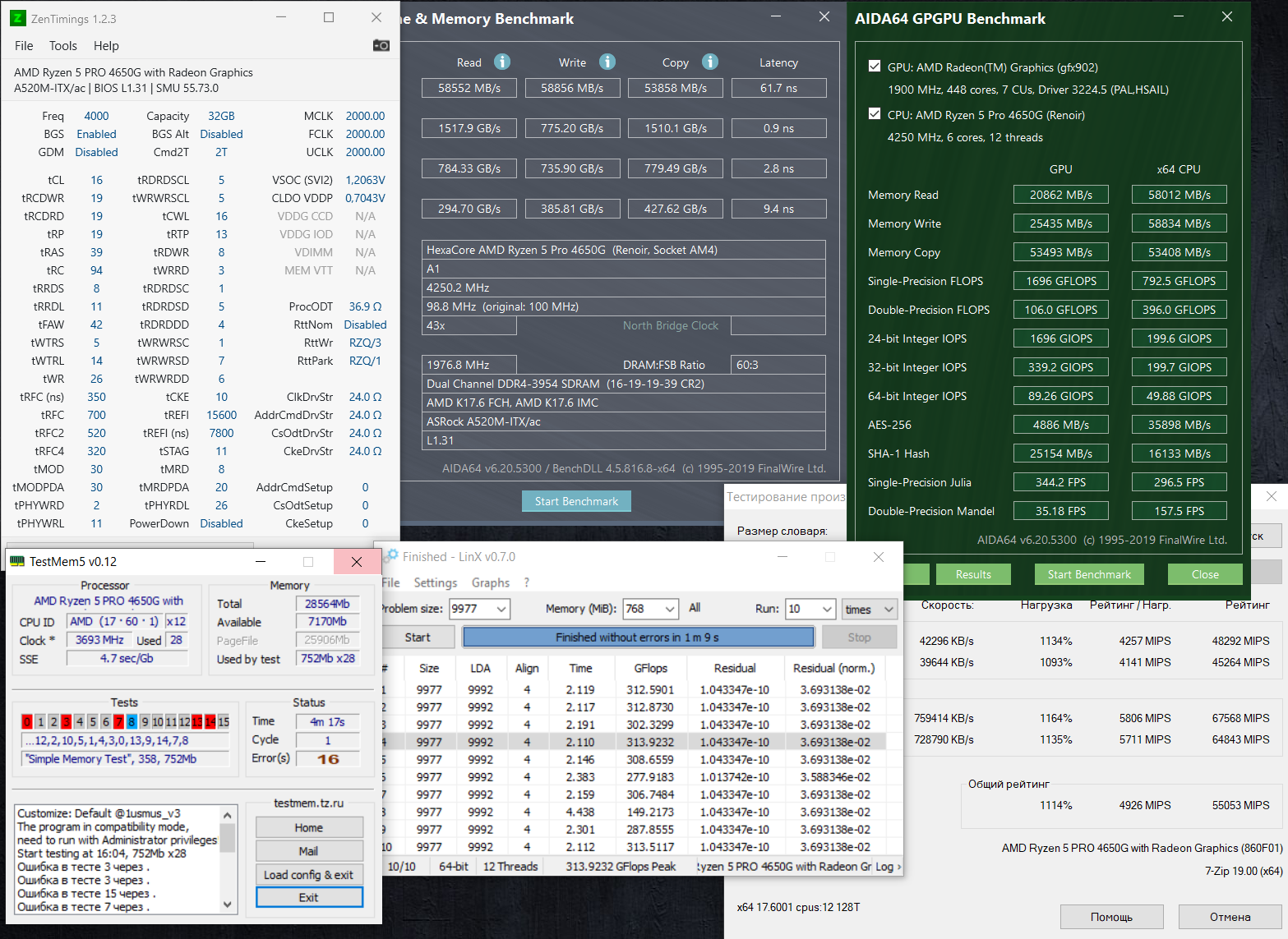The image size is (1288, 939).
Task: Click the green Close button in GPGPU Benchmark
Action: (1205, 574)
